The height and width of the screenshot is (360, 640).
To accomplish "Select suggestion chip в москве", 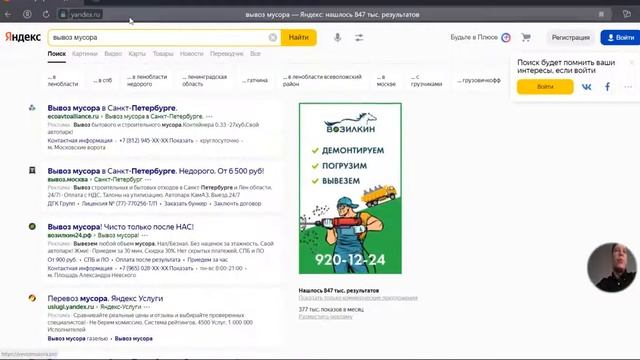I will 386,80.
